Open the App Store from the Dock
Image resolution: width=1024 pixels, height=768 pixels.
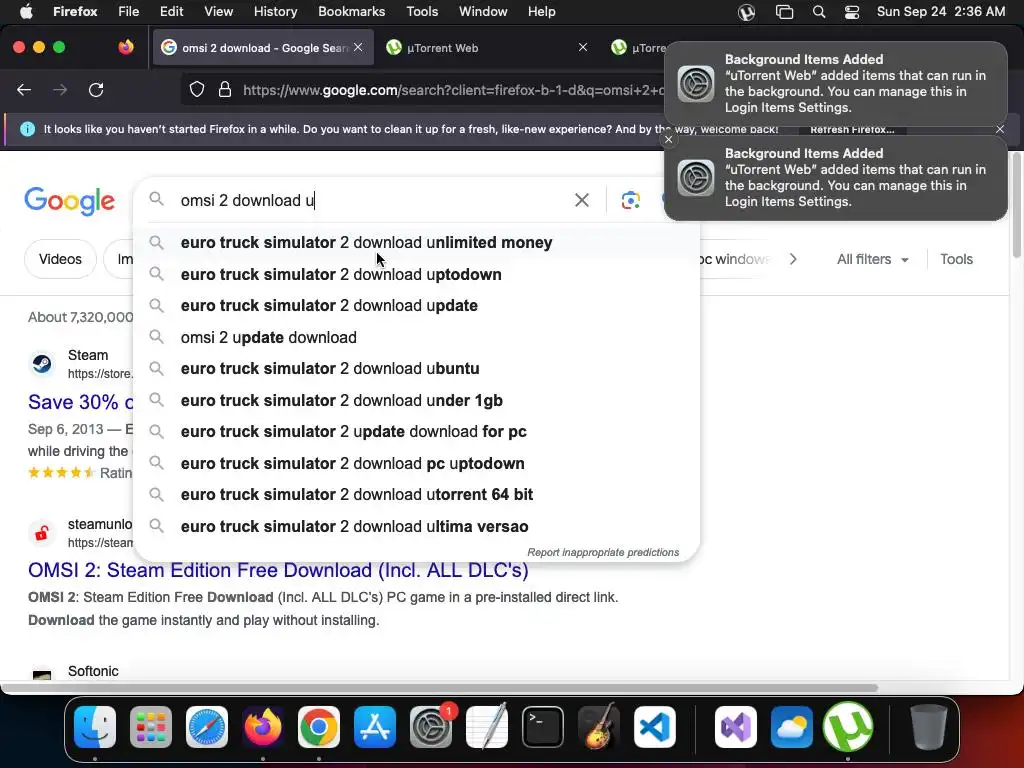(x=375, y=727)
